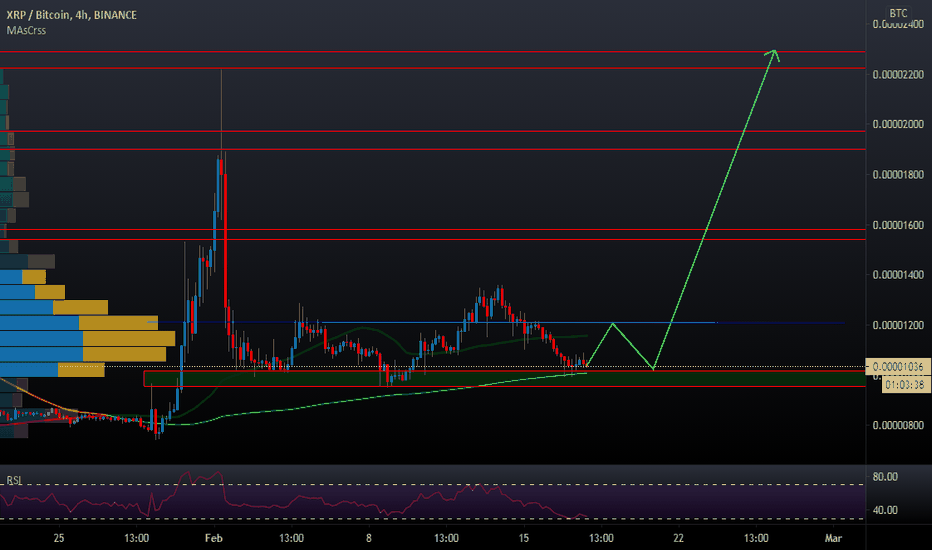
Task: Click the 0.00002200 price axis label
Action: click(898, 74)
